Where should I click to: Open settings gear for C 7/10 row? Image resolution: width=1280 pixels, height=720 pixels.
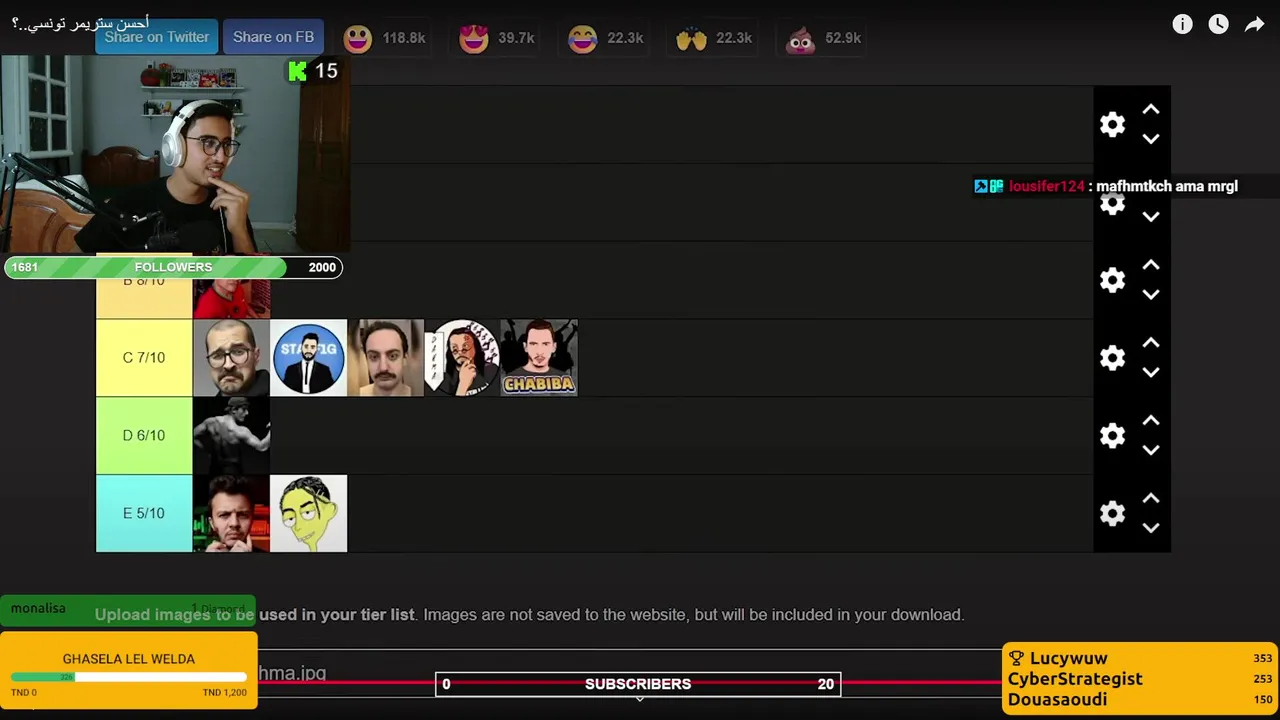(1112, 358)
